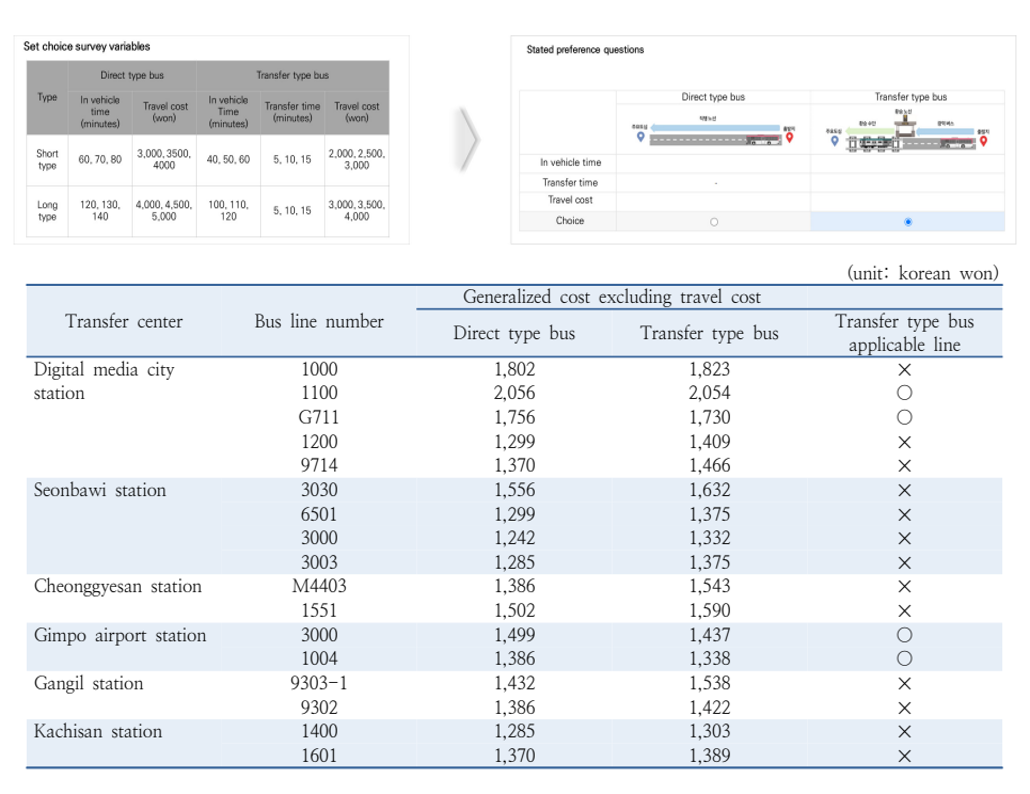
Task: Click the X mark for bus line 1000
Action: coord(904,370)
